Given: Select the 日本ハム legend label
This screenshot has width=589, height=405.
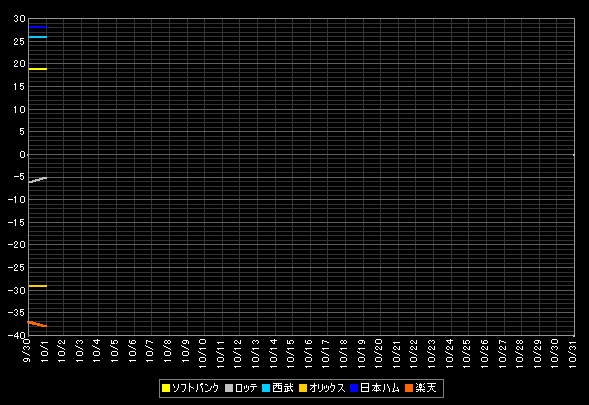Looking at the screenshot, I should click(x=380, y=388).
